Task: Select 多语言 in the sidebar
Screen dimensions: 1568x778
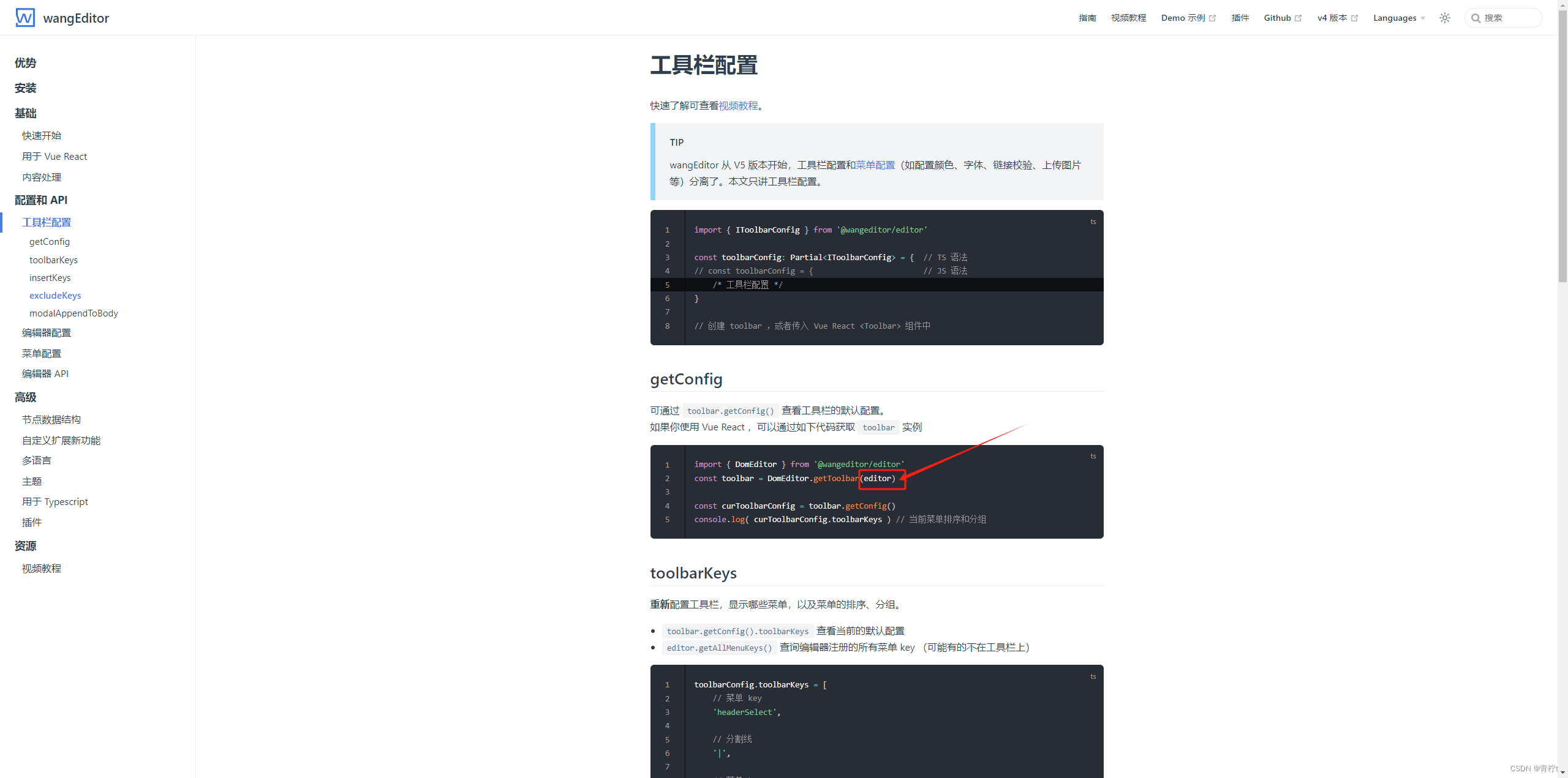Action: (x=37, y=460)
